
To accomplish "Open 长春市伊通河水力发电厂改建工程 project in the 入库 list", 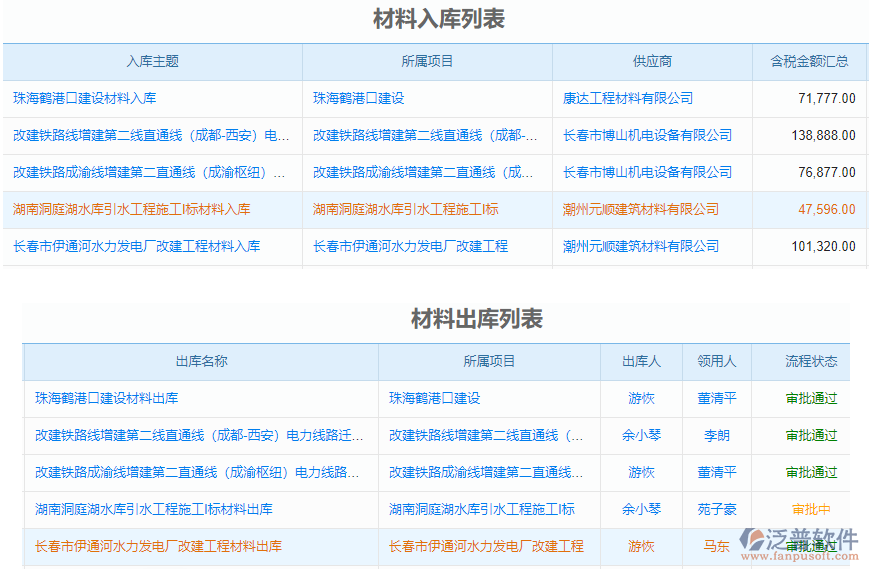I will (410, 247).
